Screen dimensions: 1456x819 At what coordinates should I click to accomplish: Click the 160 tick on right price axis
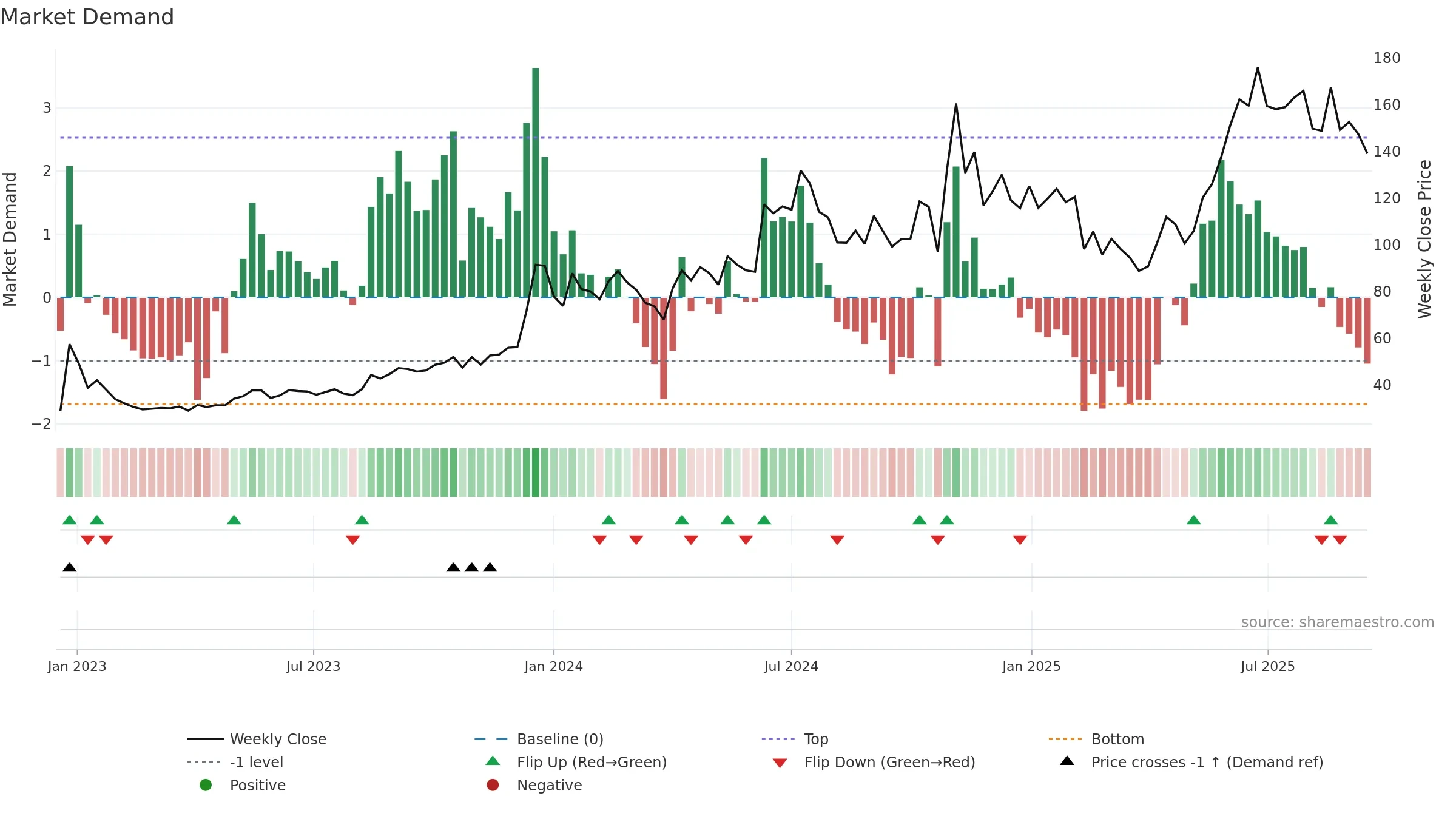[1387, 105]
